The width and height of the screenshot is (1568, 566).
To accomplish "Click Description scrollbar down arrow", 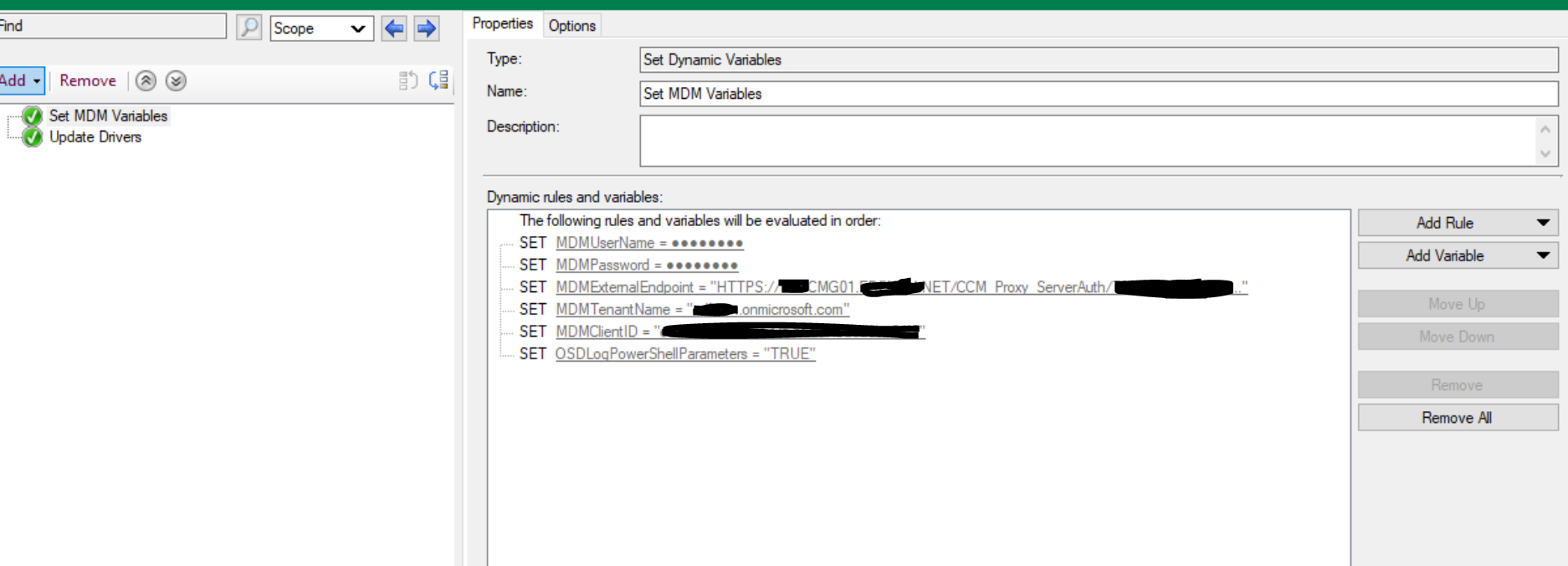I will [x=1545, y=153].
